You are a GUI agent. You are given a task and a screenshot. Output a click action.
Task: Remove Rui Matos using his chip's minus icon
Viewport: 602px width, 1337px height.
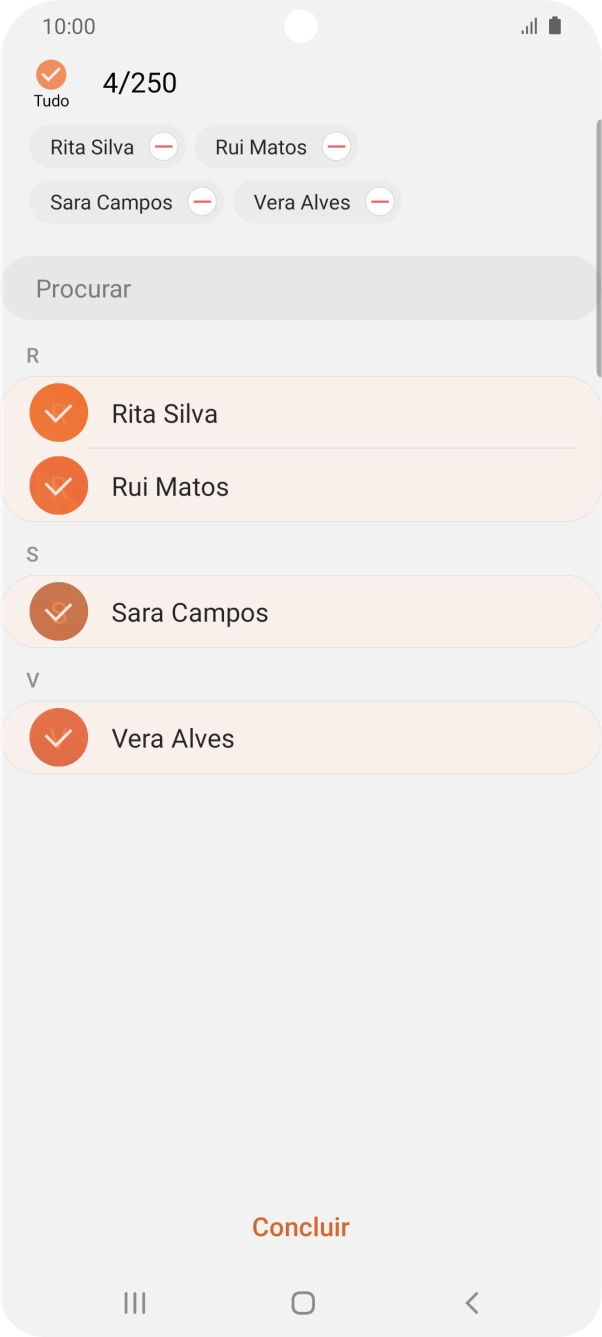[337, 146]
